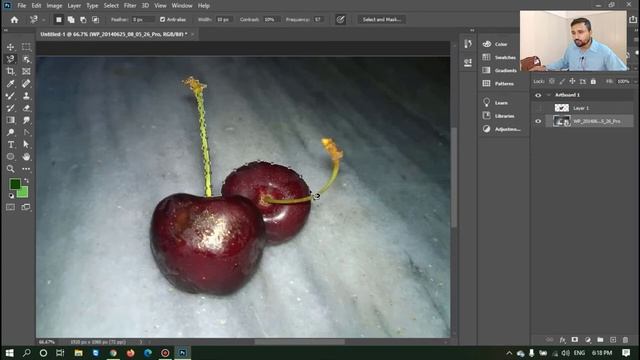The height and width of the screenshot is (360, 640).
Task: Change the screen mode
Action: pyautogui.click(x=26, y=207)
